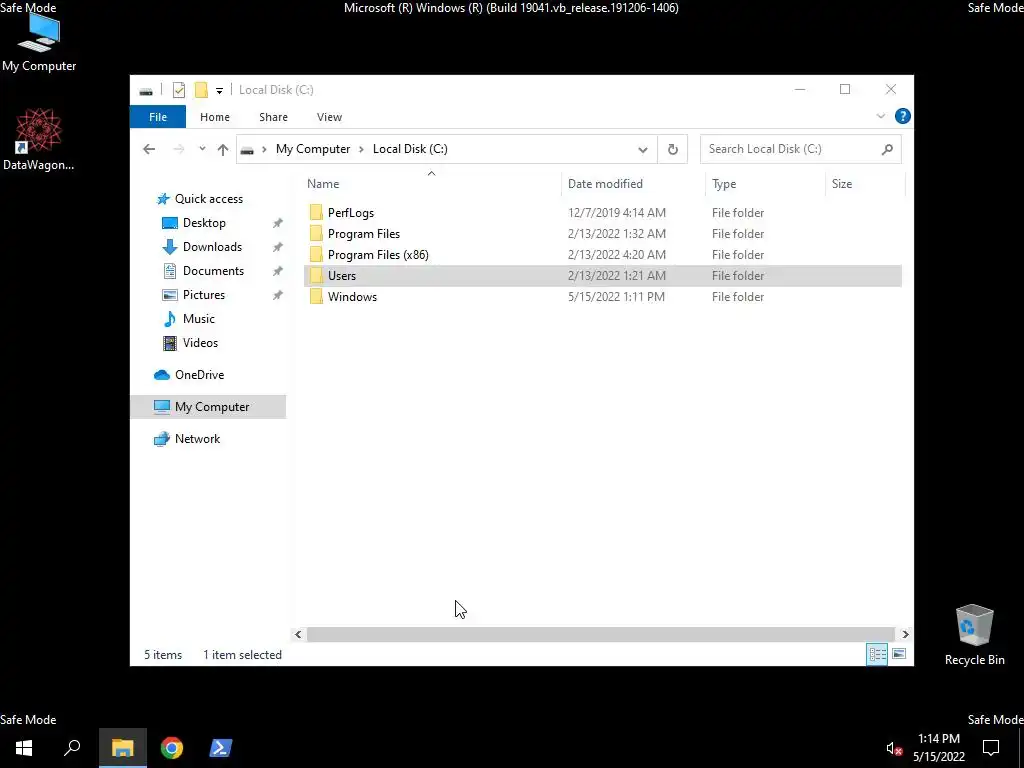Open Customize Quick Access Toolbar dropdown

click(x=219, y=91)
